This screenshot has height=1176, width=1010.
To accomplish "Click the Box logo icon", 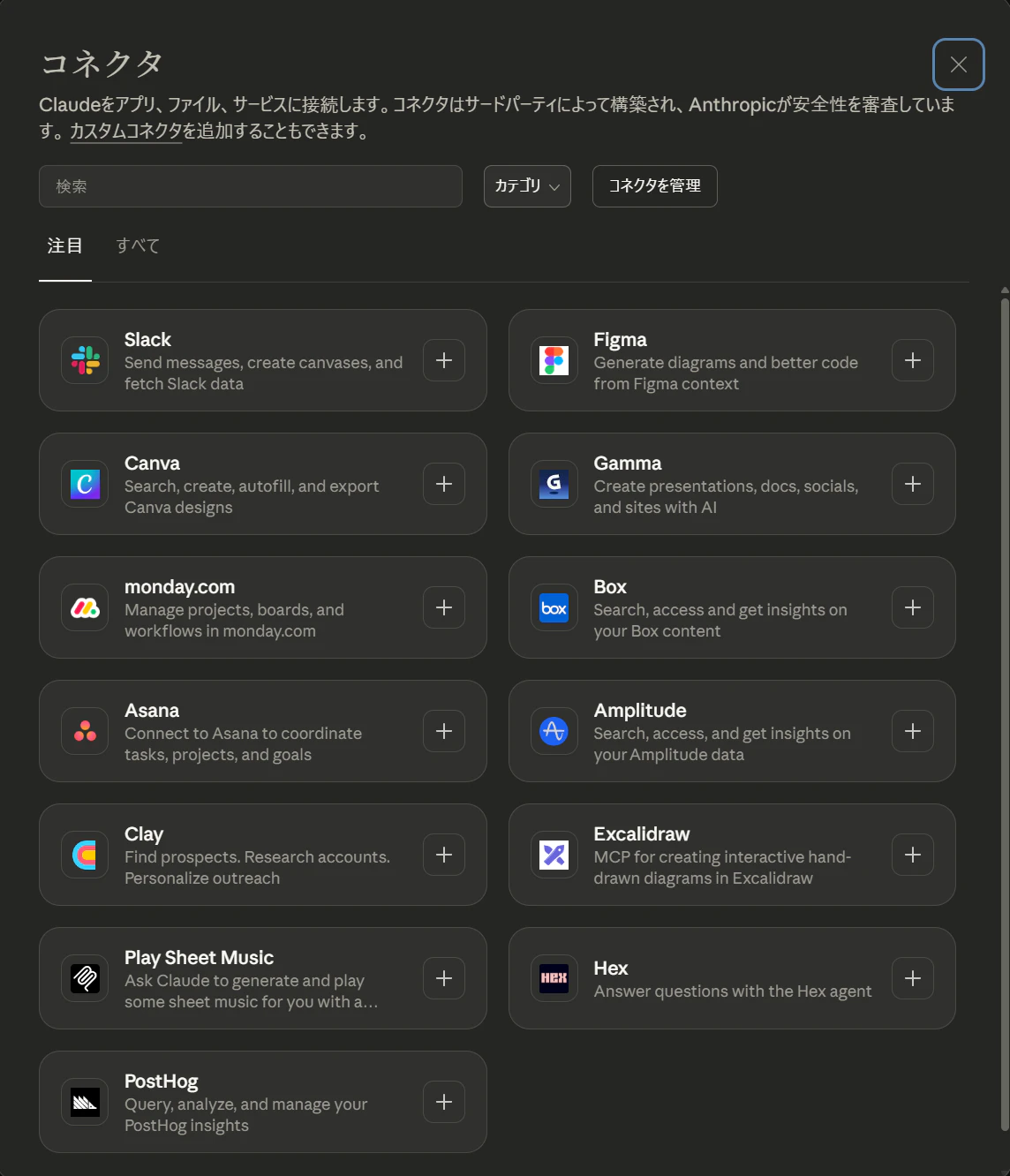I will (x=554, y=607).
